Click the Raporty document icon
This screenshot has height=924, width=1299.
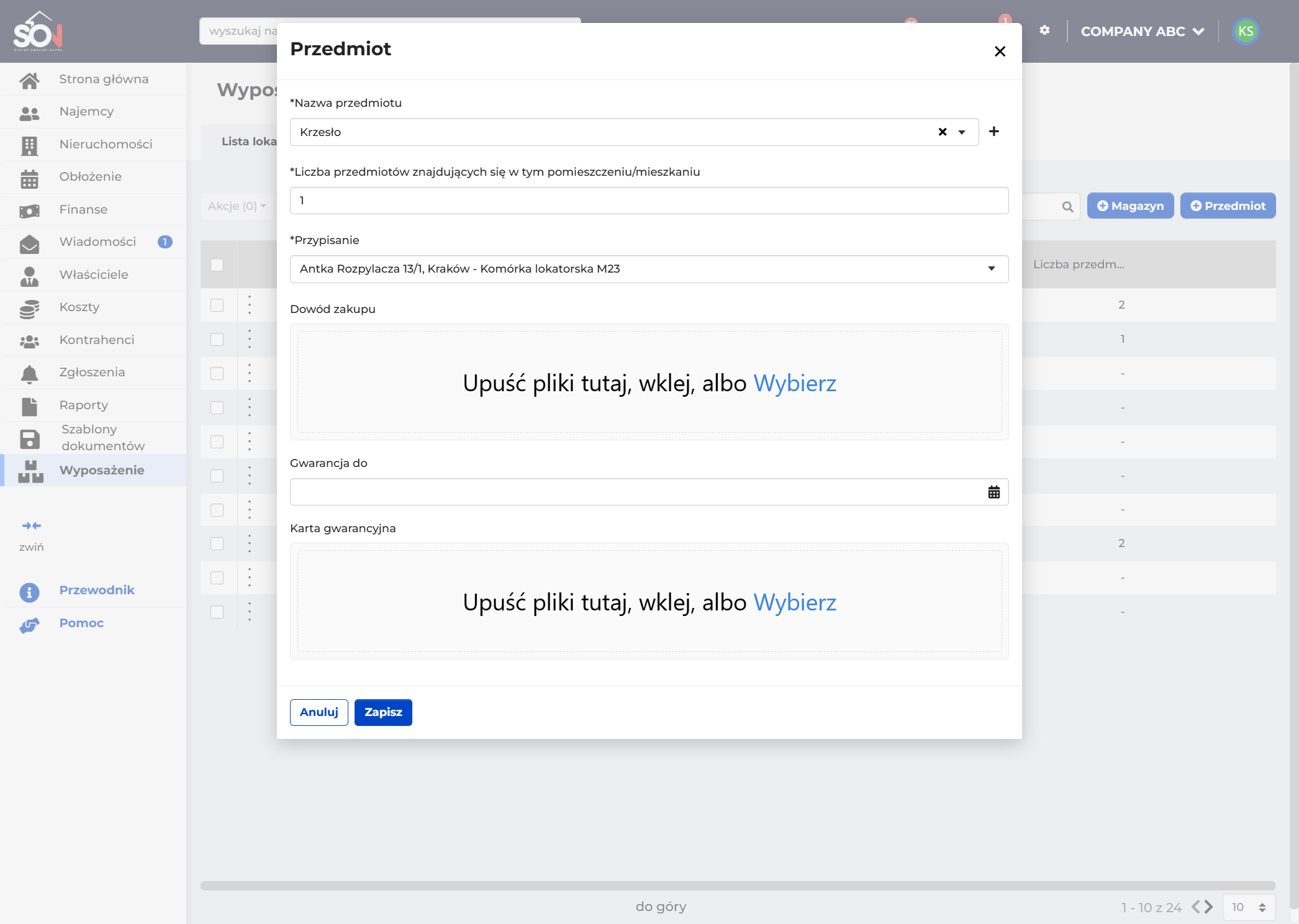pos(29,406)
